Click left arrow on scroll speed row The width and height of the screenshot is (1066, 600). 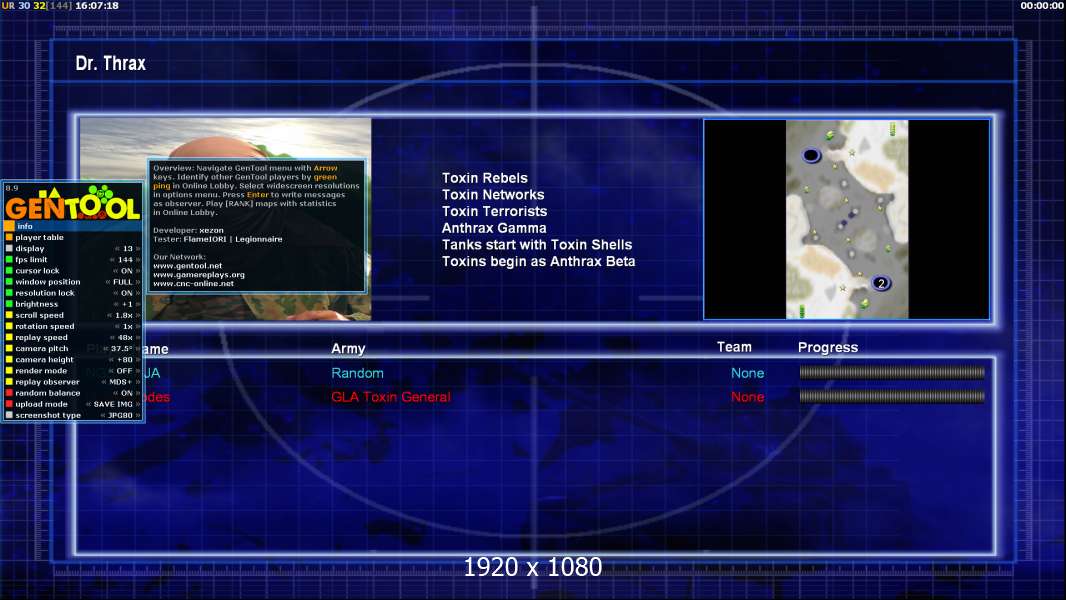tap(109, 315)
